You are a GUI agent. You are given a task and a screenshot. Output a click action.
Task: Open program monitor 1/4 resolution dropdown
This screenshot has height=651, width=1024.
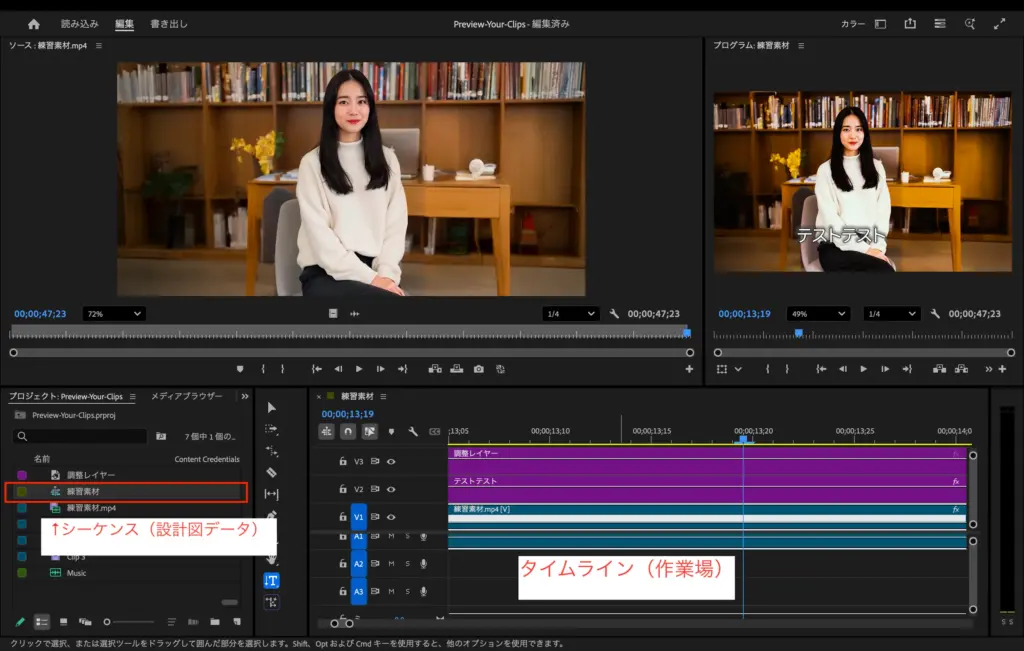(892, 314)
